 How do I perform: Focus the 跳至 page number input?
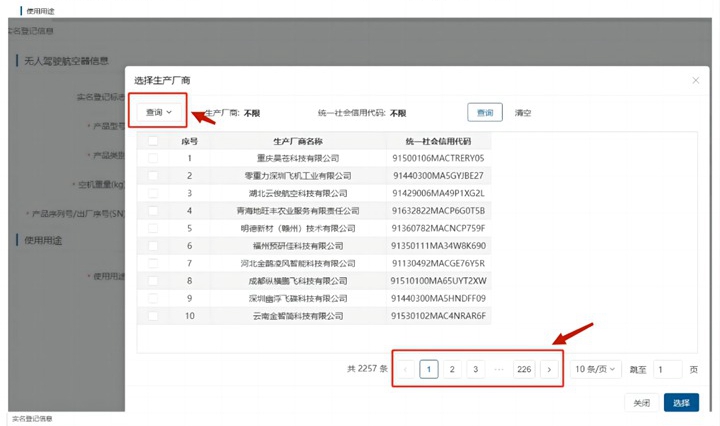[x=666, y=369]
